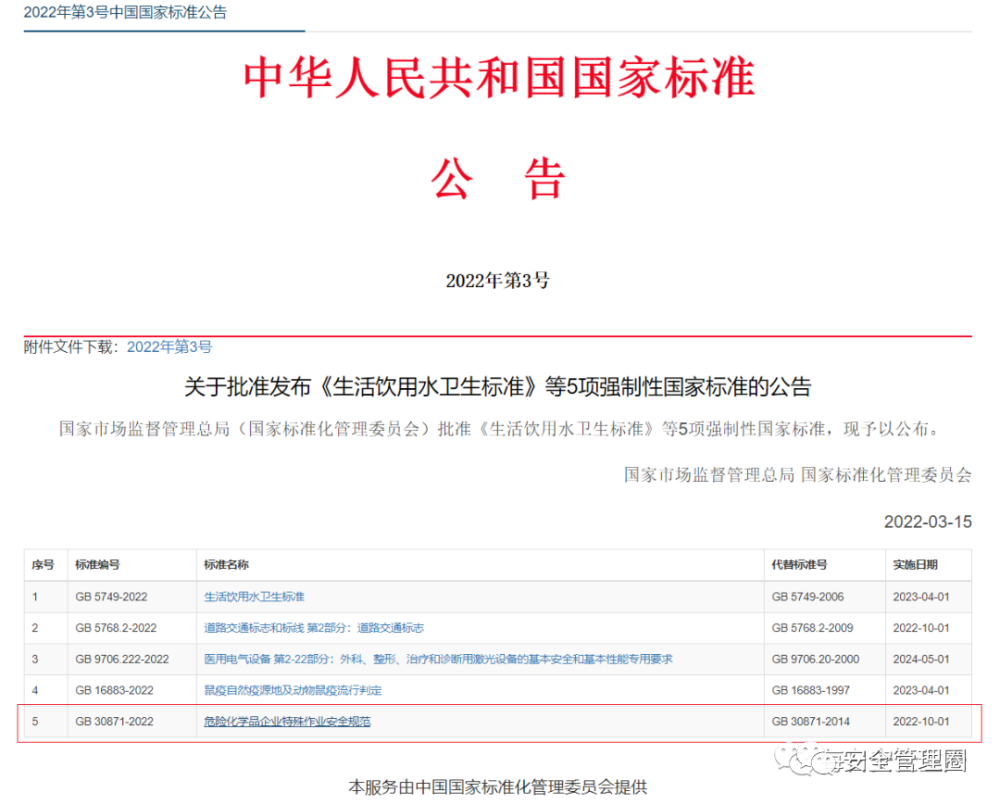The image size is (1000, 805).
Task: Select the GB 5749-2022 standard number cell
Action: (111, 597)
